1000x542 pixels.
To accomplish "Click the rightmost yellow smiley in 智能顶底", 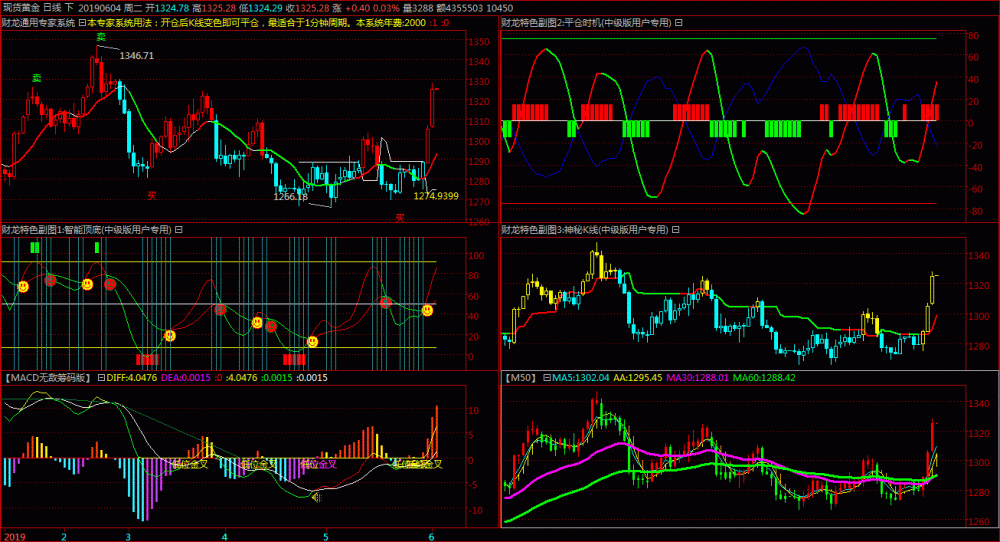I will [x=427, y=311].
